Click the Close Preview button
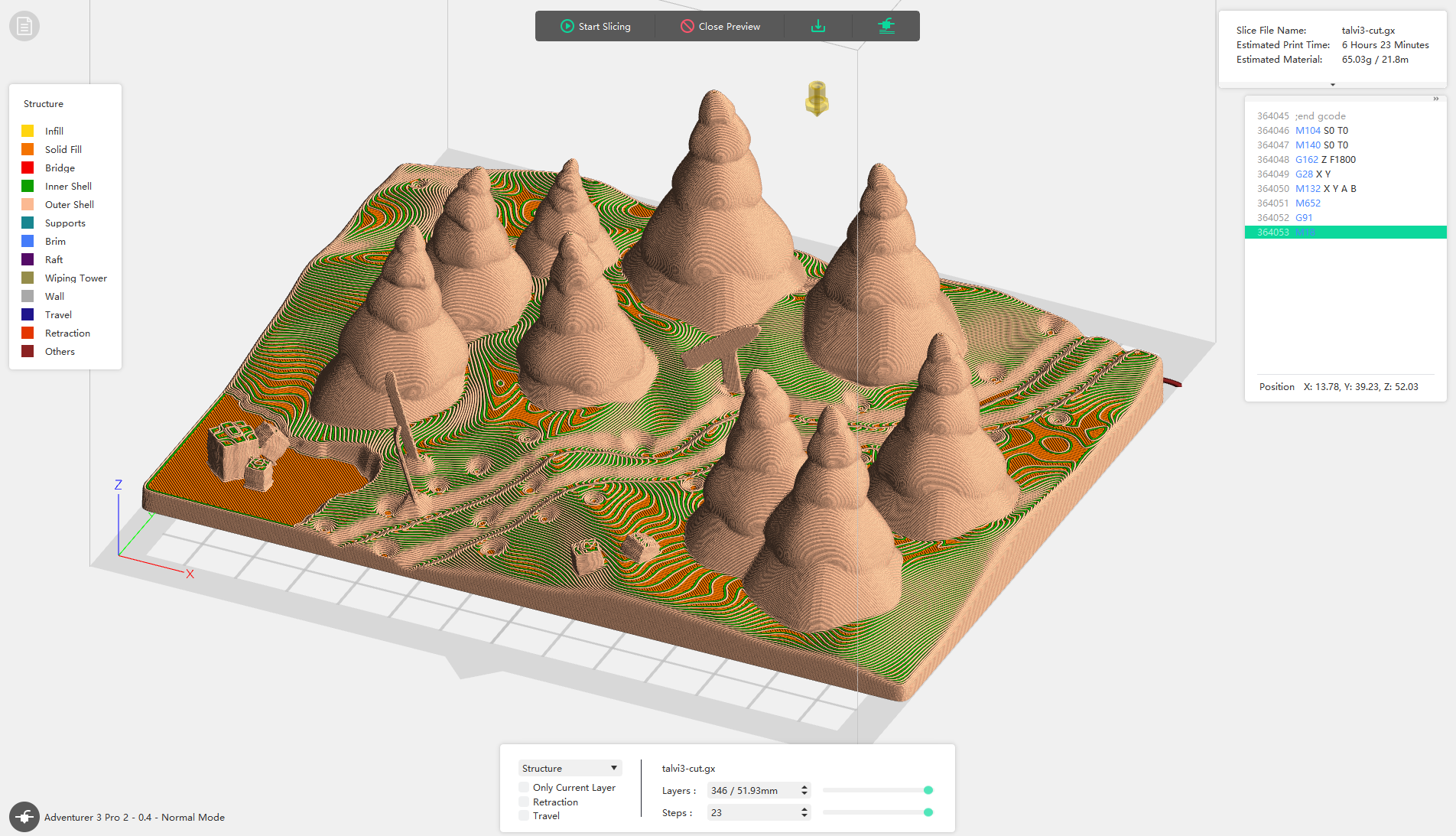The height and width of the screenshot is (836, 1456). [x=720, y=26]
